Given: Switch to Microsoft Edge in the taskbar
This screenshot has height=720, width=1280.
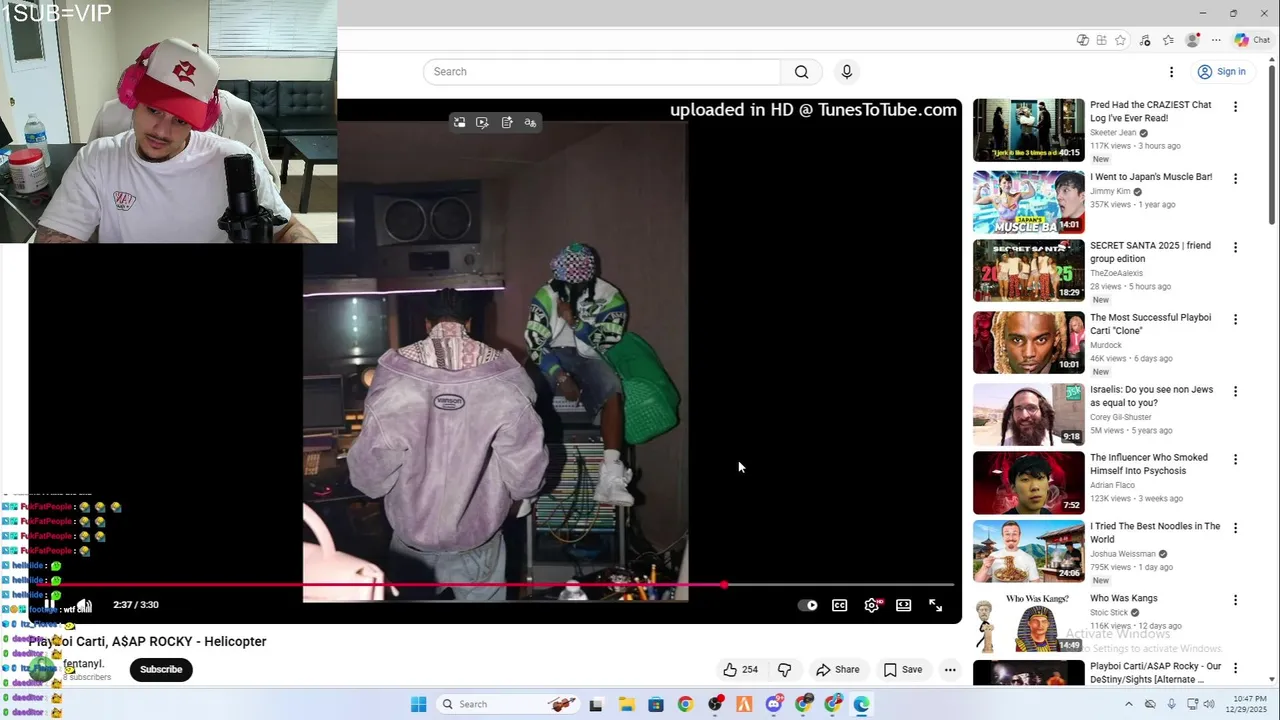Looking at the screenshot, I should click(x=862, y=704).
